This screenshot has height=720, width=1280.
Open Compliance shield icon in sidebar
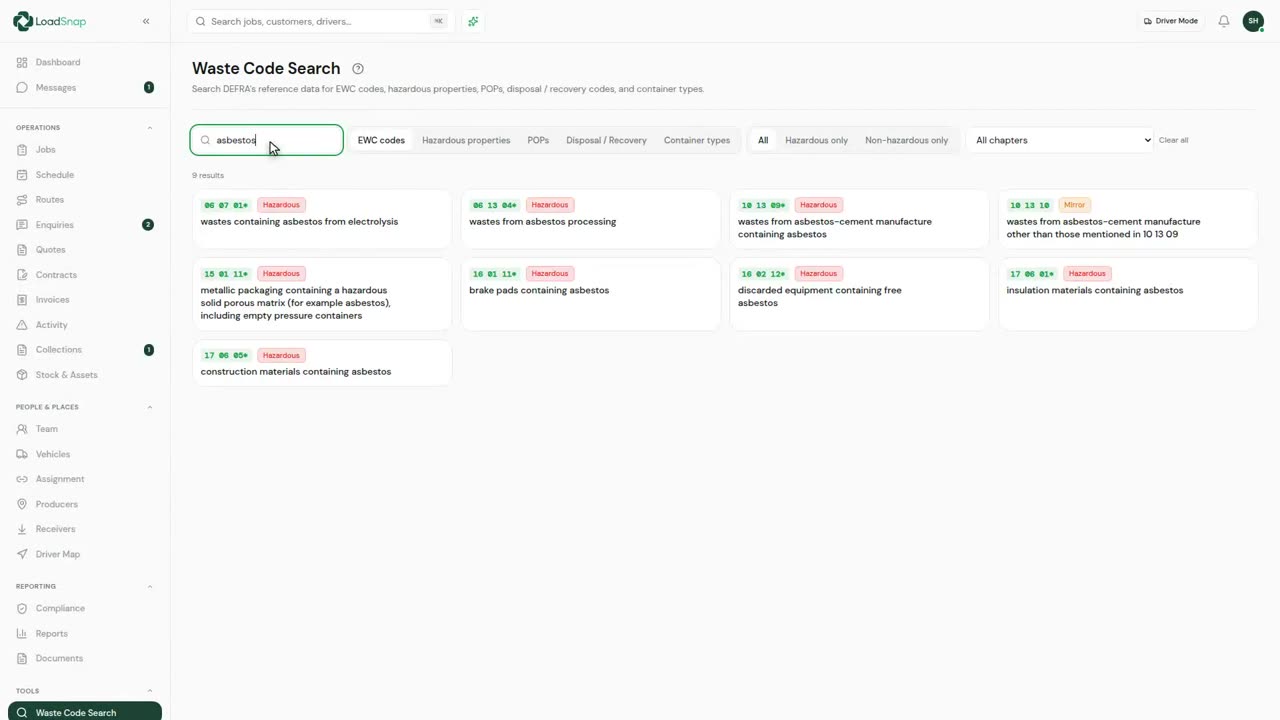pos(22,608)
